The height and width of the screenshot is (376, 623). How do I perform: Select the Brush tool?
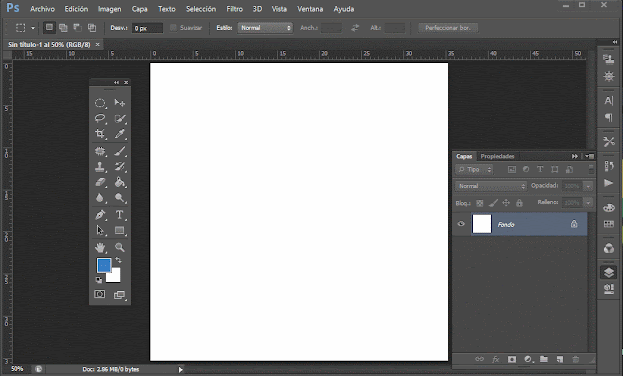click(x=120, y=151)
